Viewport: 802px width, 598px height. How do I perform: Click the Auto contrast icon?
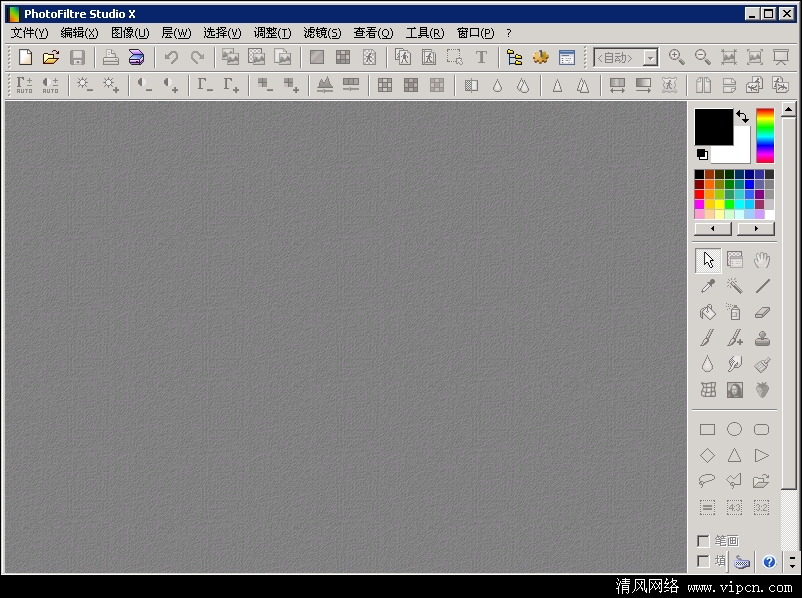click(x=50, y=85)
